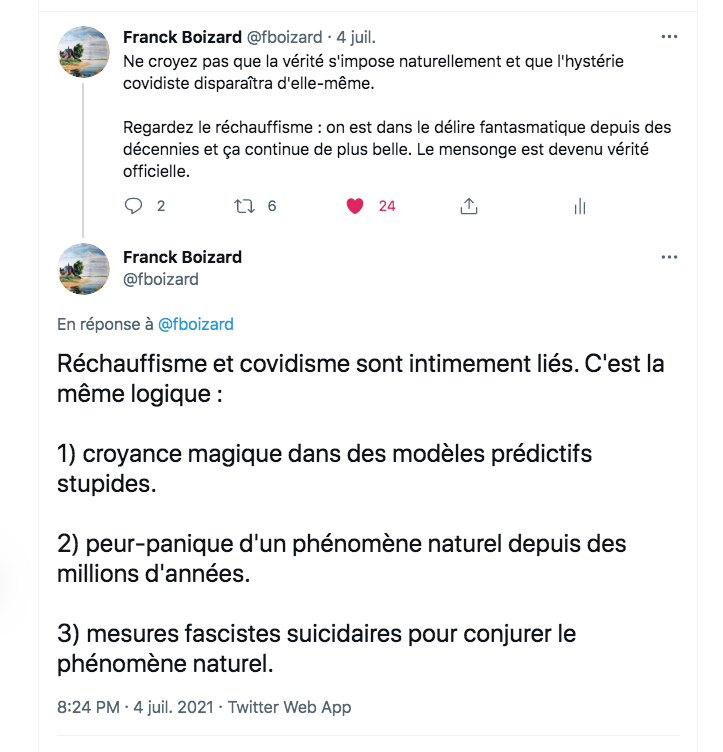Click the second tweet's profile avatar
723x752 pixels.
click(x=85, y=268)
